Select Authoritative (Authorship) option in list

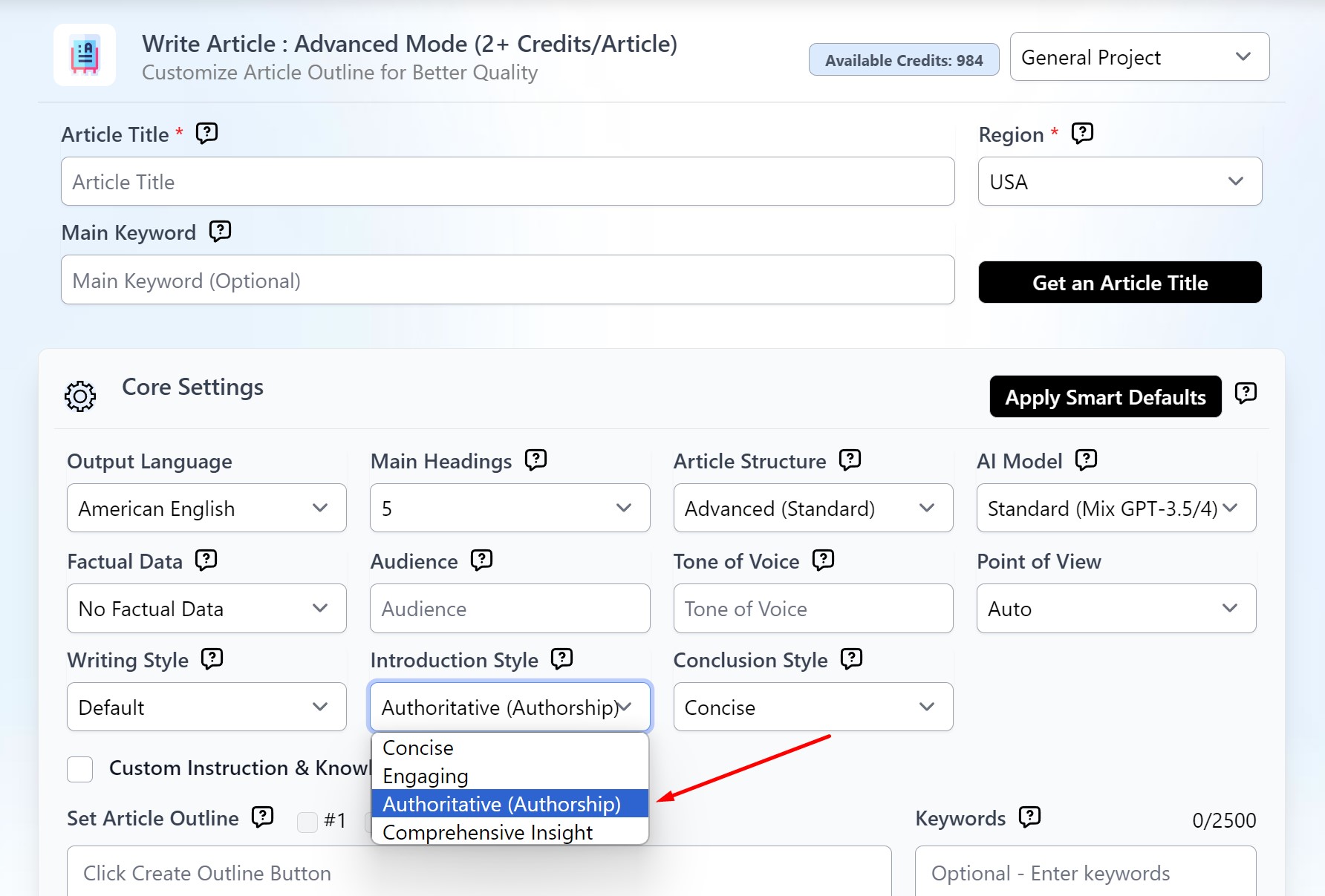point(510,804)
